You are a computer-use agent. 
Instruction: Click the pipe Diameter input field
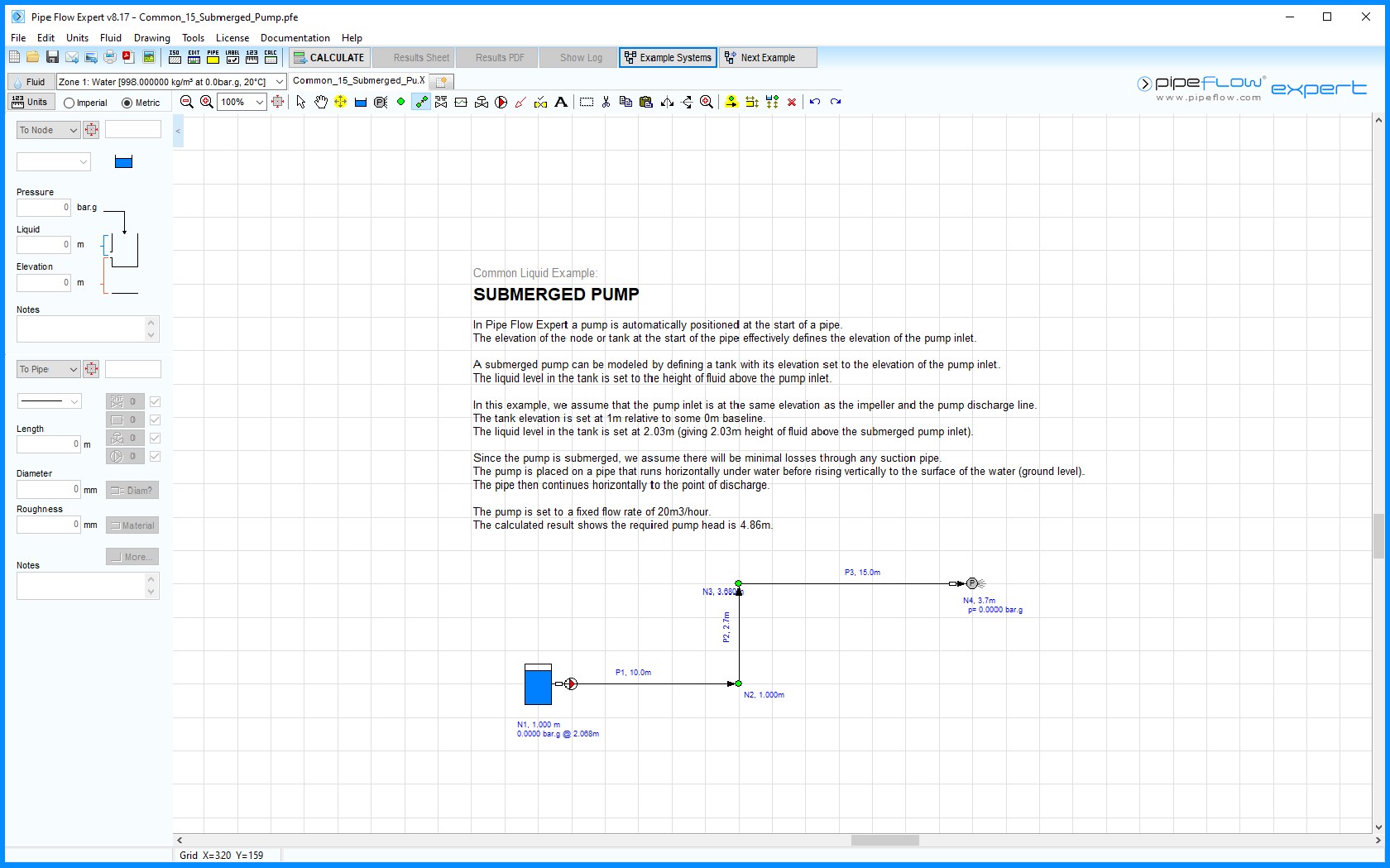tap(49, 489)
